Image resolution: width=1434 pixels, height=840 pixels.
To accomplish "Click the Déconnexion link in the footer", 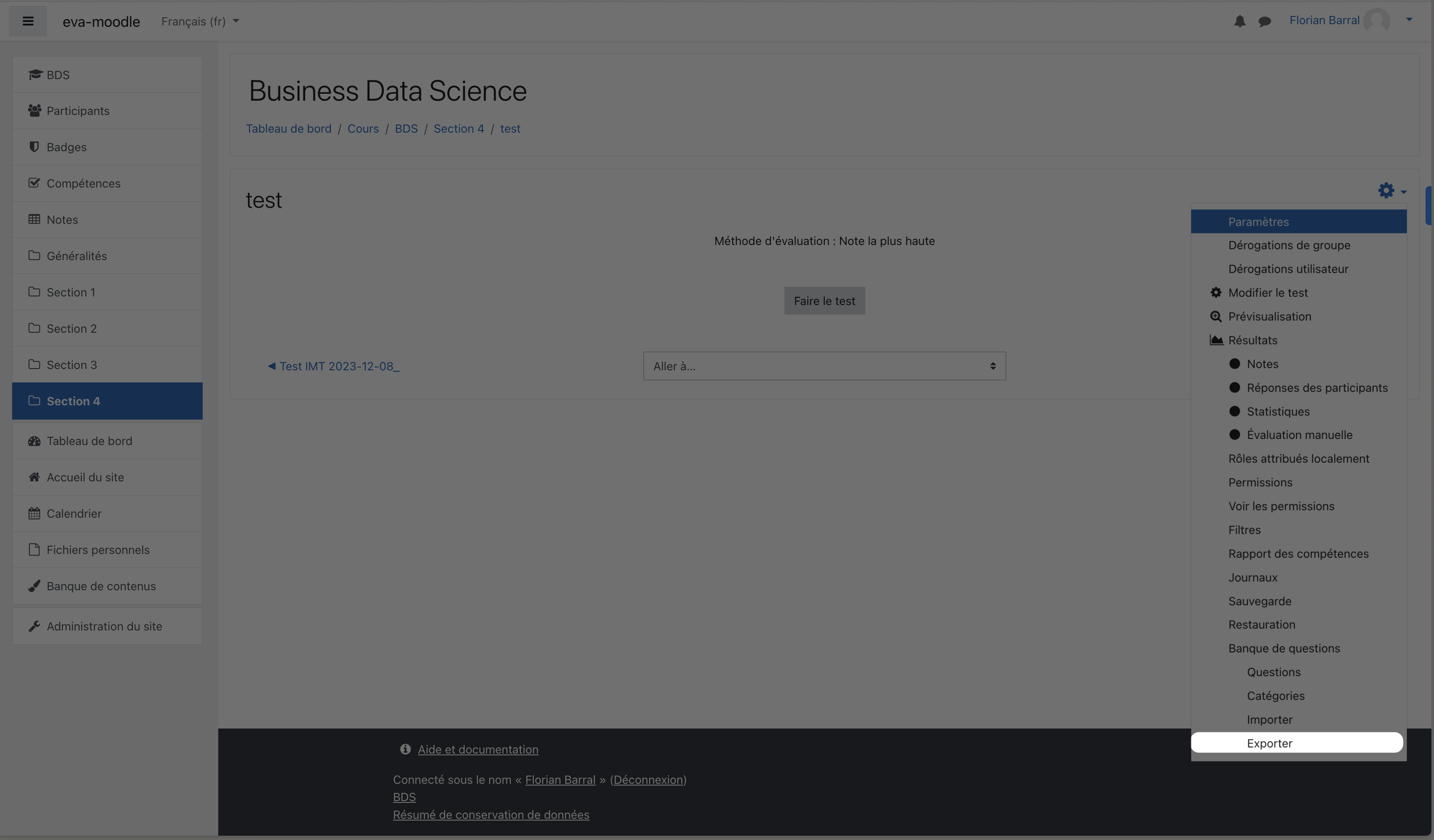I will [x=648, y=780].
